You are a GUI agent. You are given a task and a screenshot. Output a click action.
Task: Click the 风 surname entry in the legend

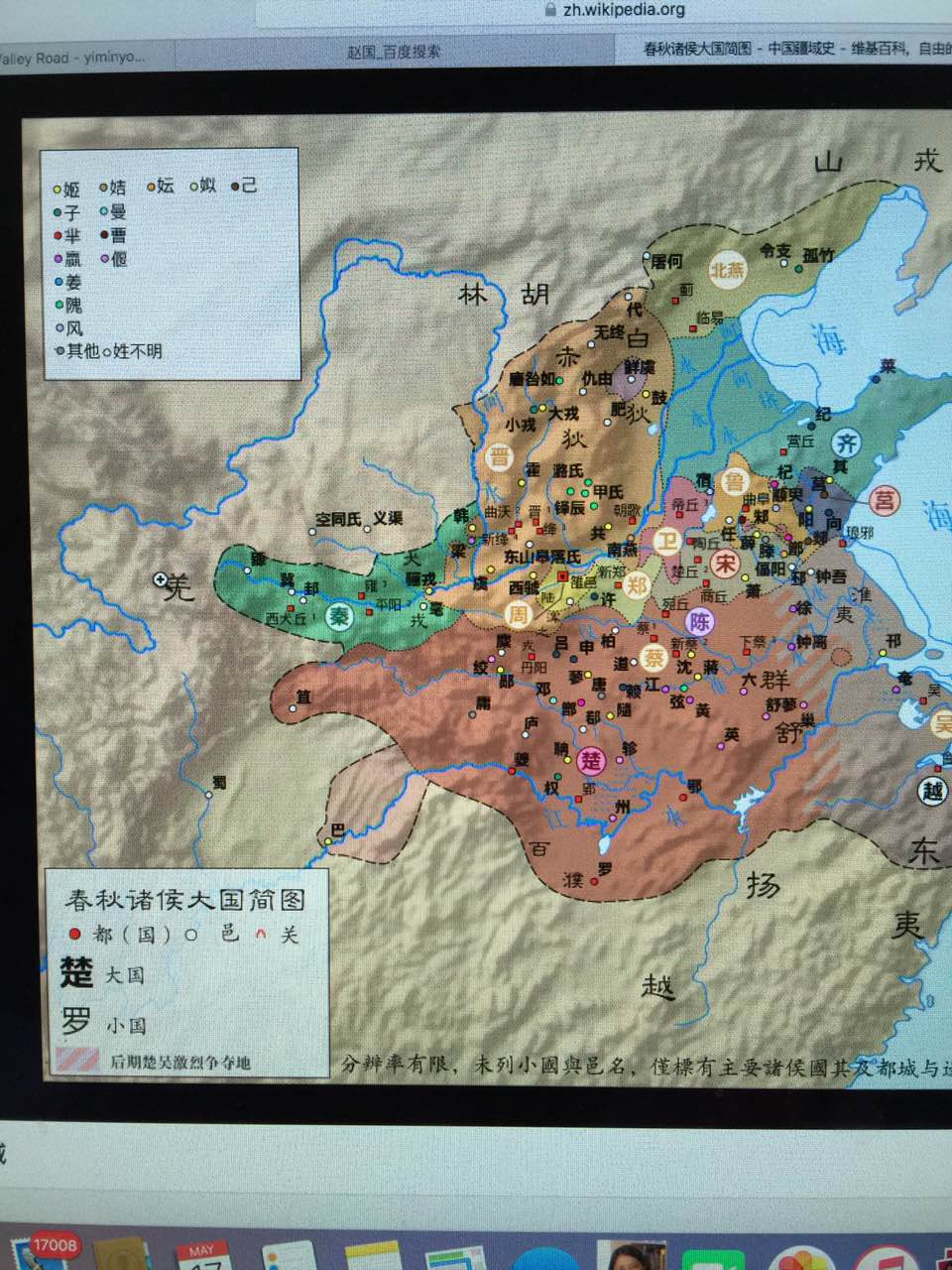pos(67,328)
